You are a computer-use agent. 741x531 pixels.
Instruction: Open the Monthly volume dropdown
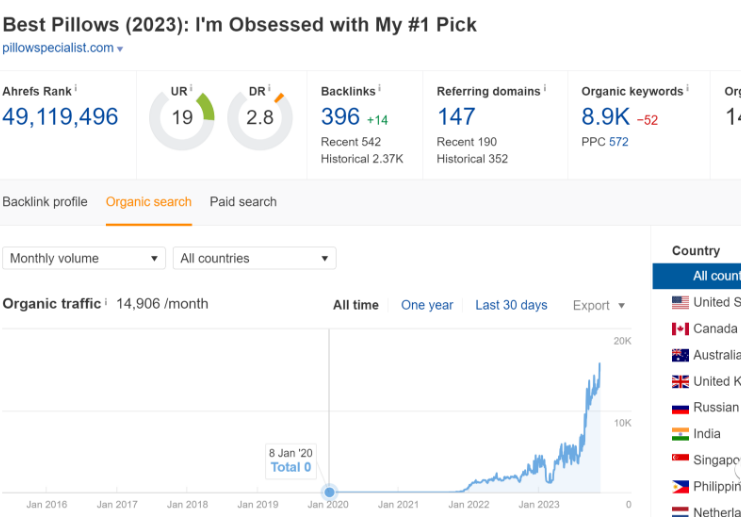[x=84, y=259]
